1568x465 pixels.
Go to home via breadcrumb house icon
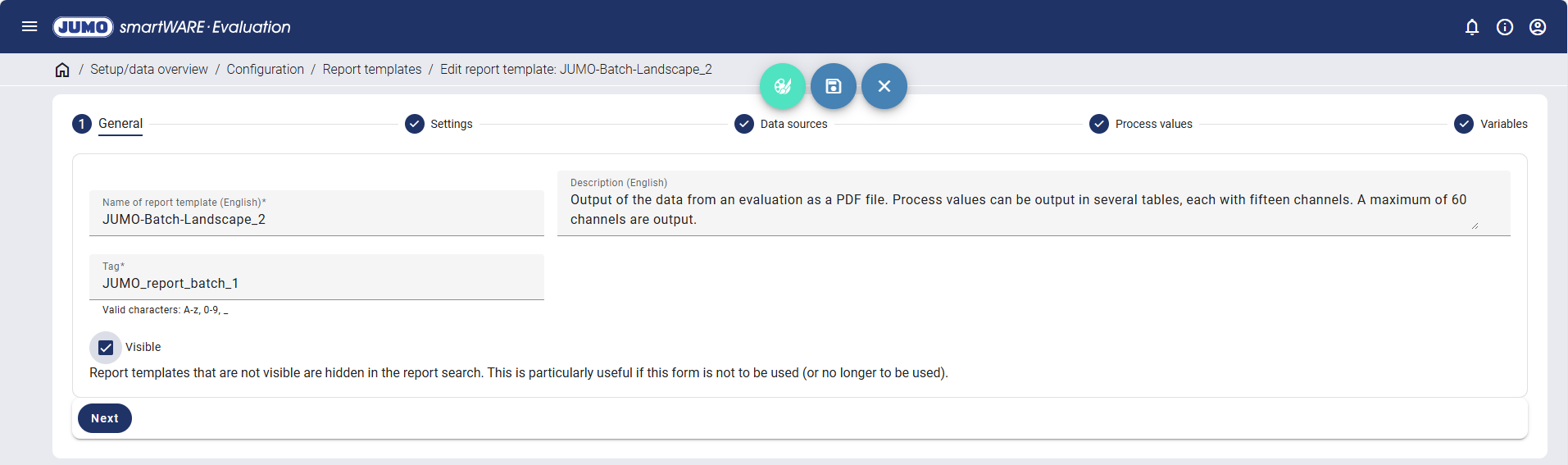coord(62,70)
